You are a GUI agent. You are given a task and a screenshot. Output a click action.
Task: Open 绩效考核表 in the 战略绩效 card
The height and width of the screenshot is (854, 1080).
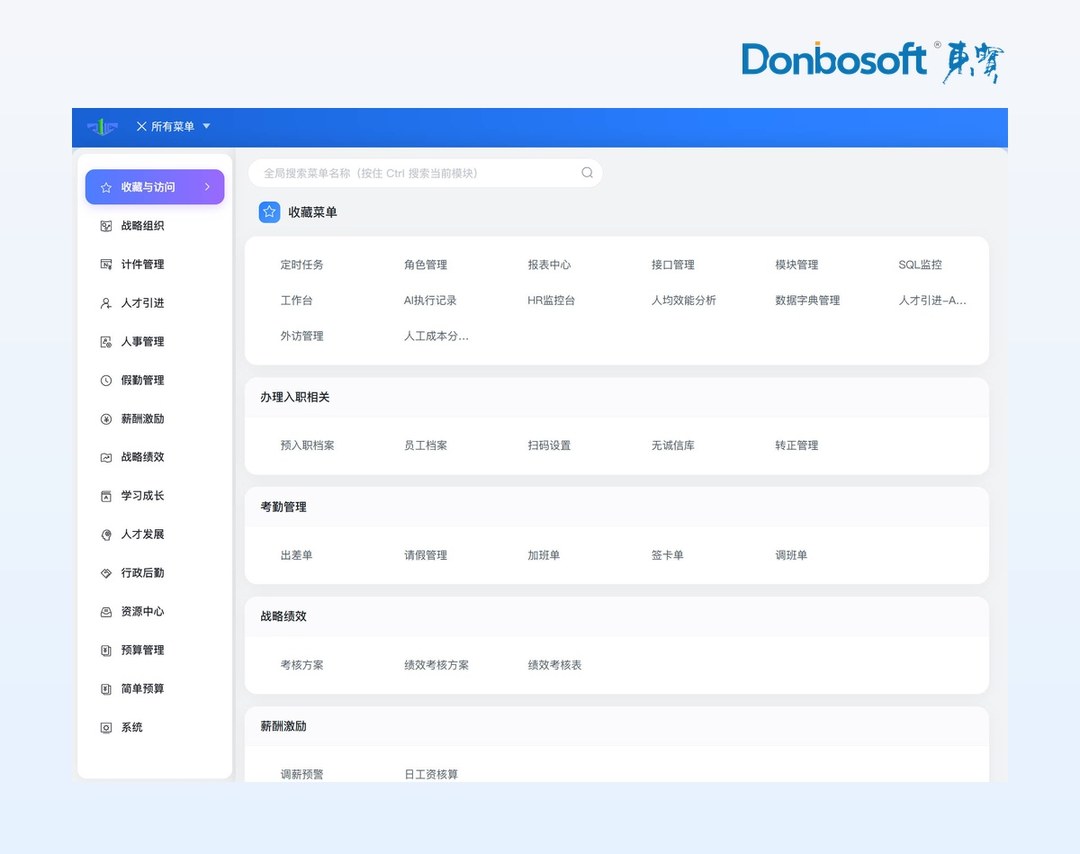(554, 665)
